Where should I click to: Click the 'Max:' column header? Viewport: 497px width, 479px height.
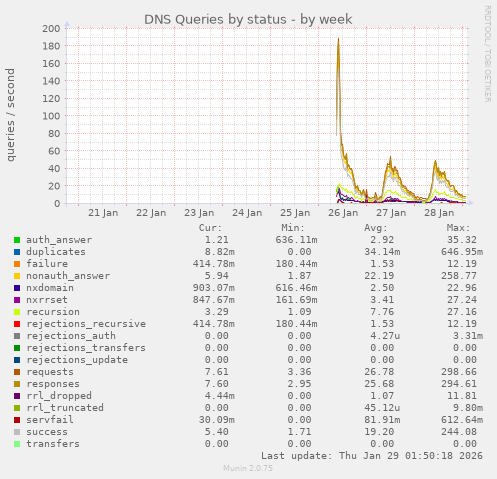(x=458, y=228)
